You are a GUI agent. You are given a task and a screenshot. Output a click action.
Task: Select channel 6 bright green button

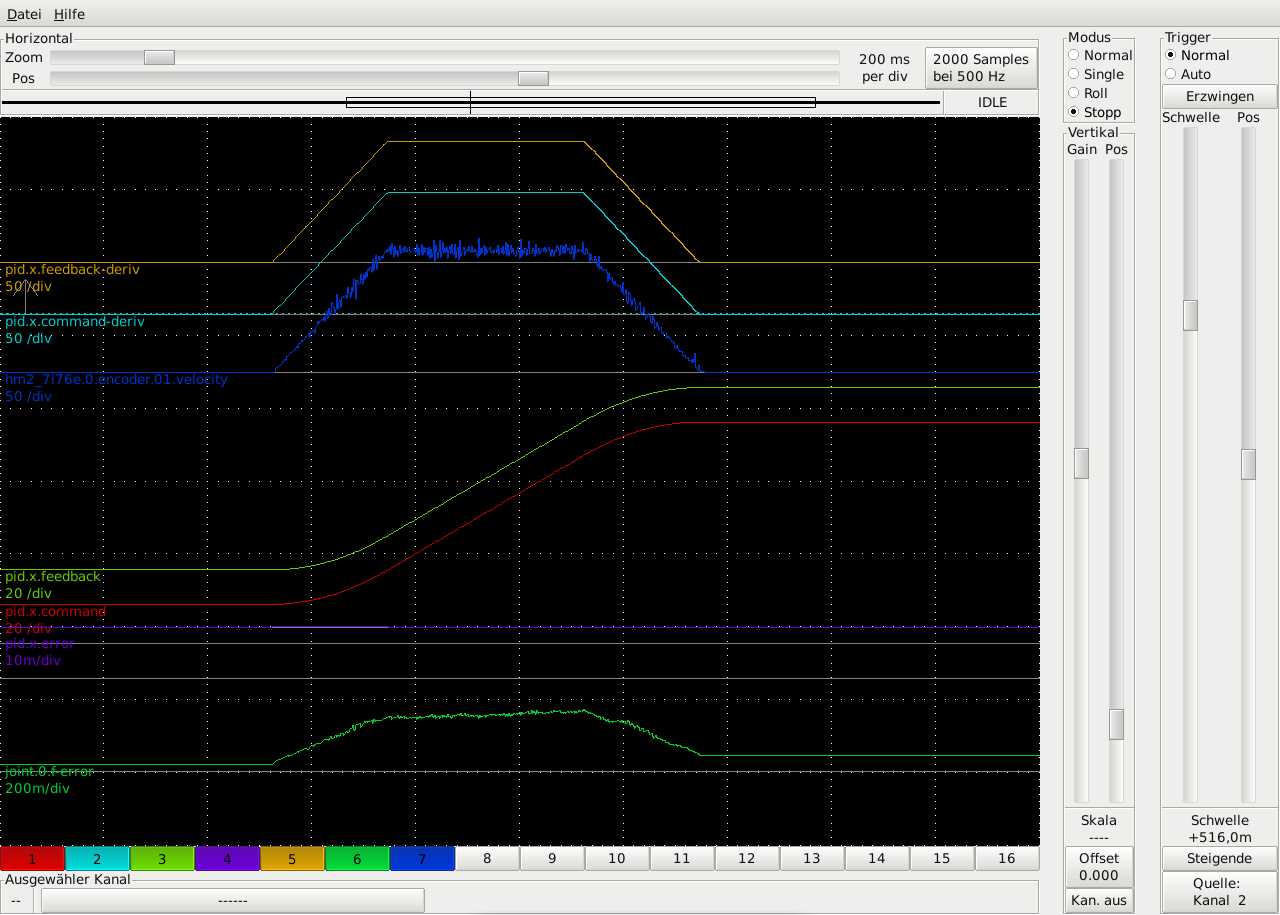357,858
